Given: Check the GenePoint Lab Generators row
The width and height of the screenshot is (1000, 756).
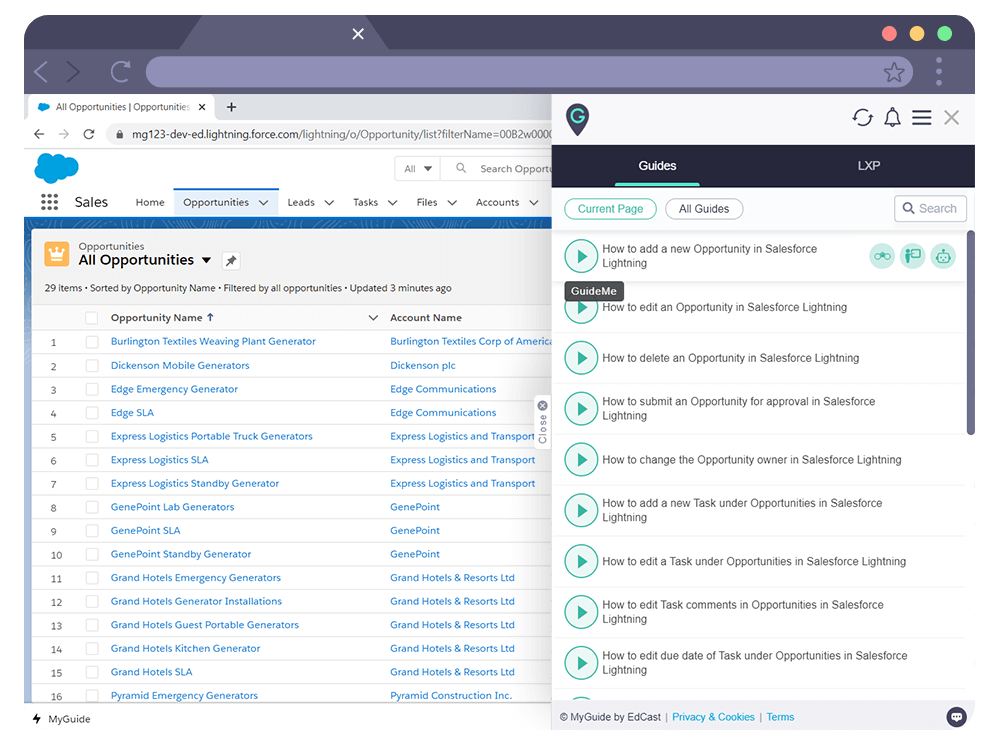Looking at the screenshot, I should coord(92,507).
